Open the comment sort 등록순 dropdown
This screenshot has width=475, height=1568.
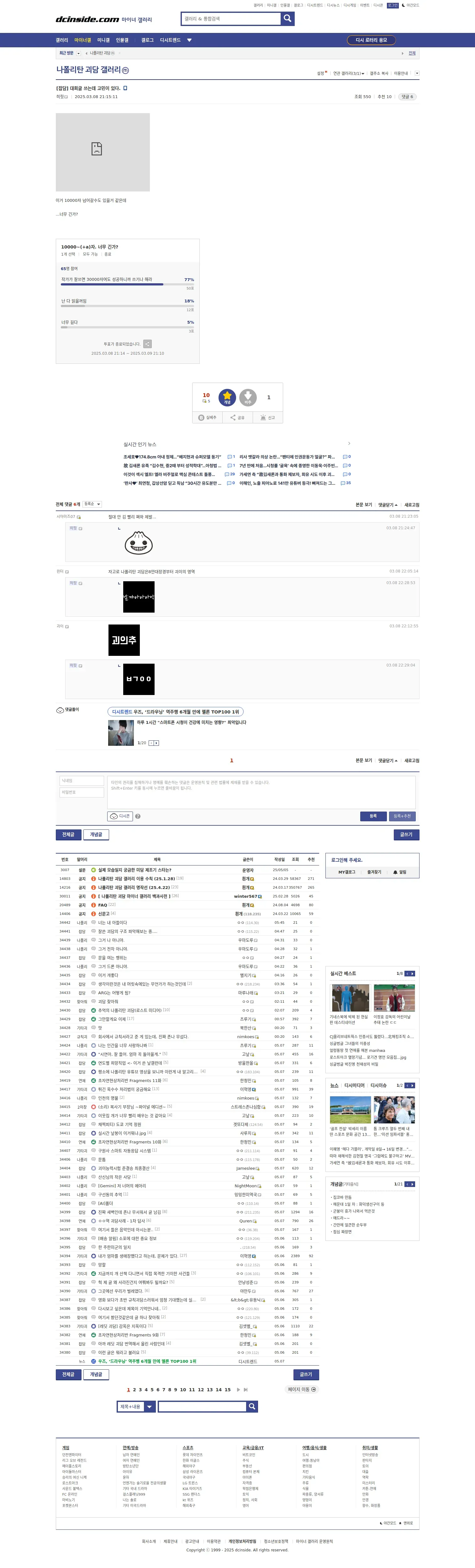click(x=92, y=504)
